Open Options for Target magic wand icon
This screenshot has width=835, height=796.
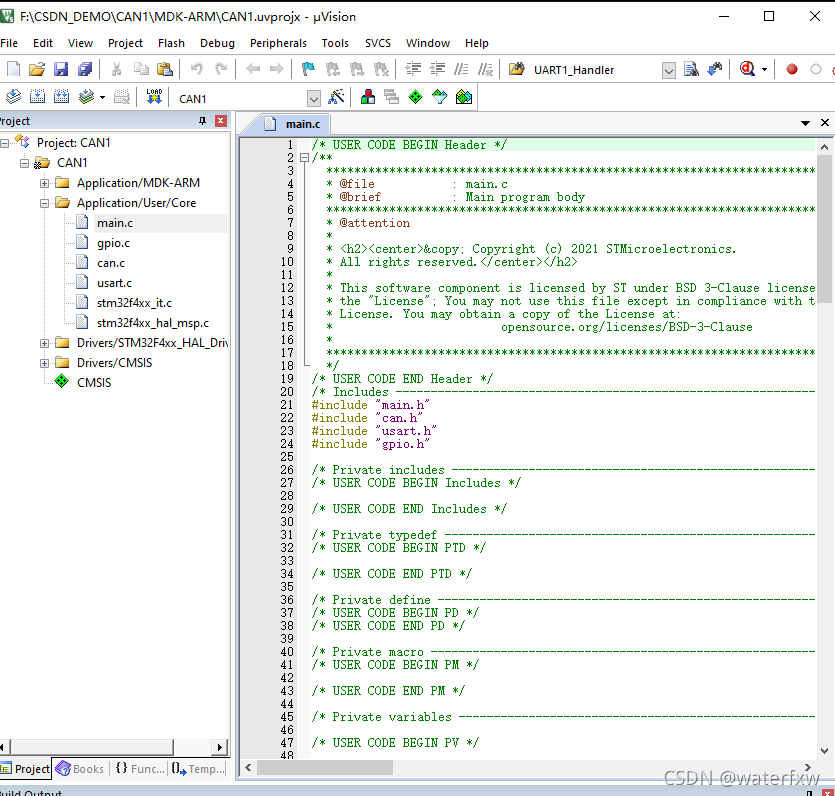337,97
